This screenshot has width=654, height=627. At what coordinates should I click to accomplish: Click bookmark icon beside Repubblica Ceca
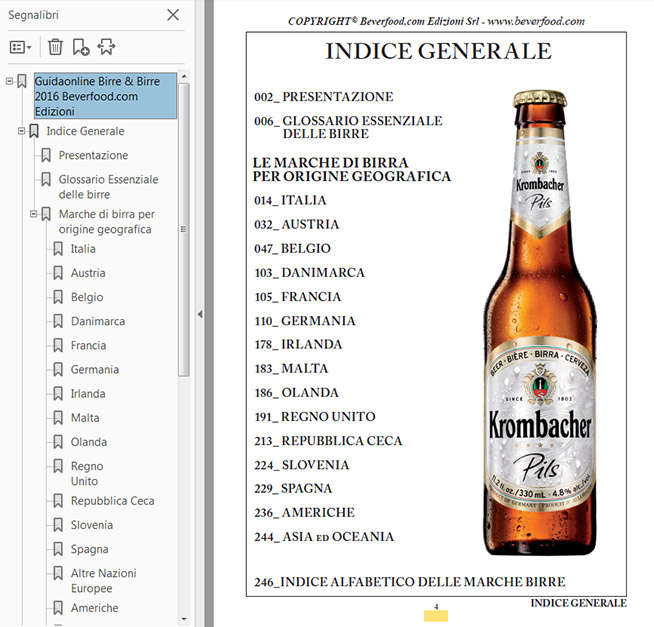tap(58, 501)
